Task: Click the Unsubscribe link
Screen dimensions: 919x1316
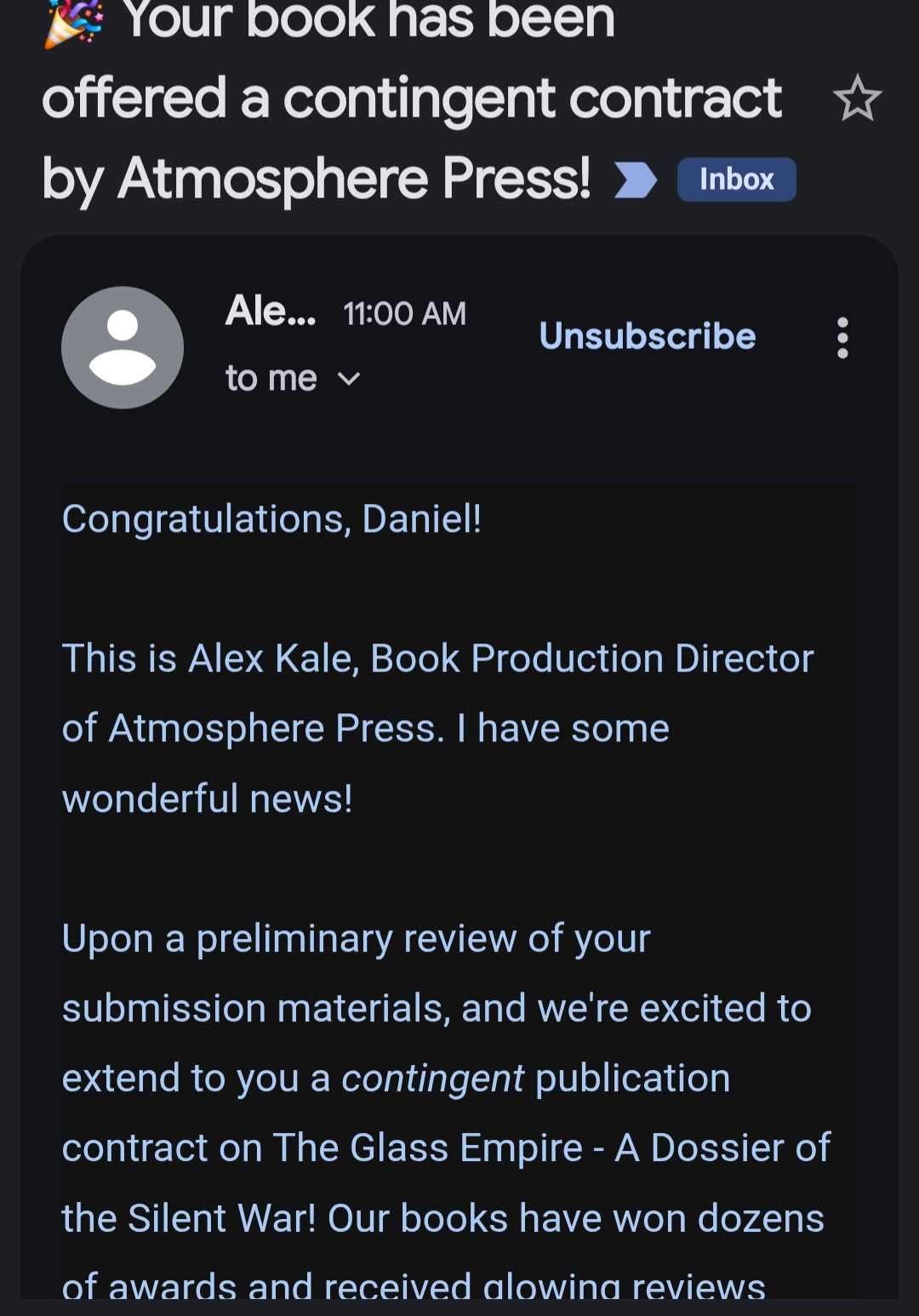Action: [648, 336]
